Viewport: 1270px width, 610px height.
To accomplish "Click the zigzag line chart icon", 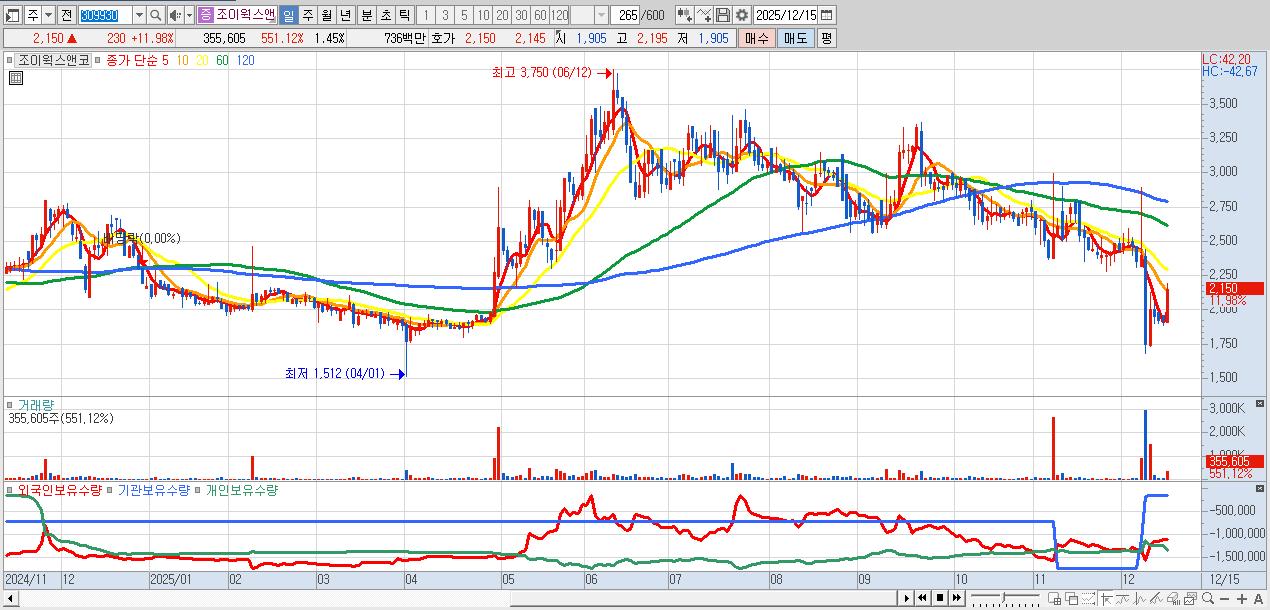I will click(1140, 598).
